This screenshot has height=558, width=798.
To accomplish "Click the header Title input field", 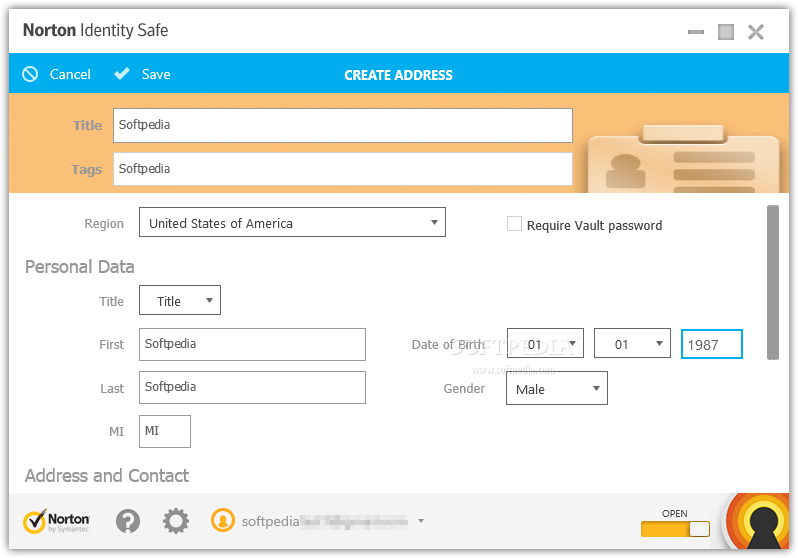I will (343, 125).
